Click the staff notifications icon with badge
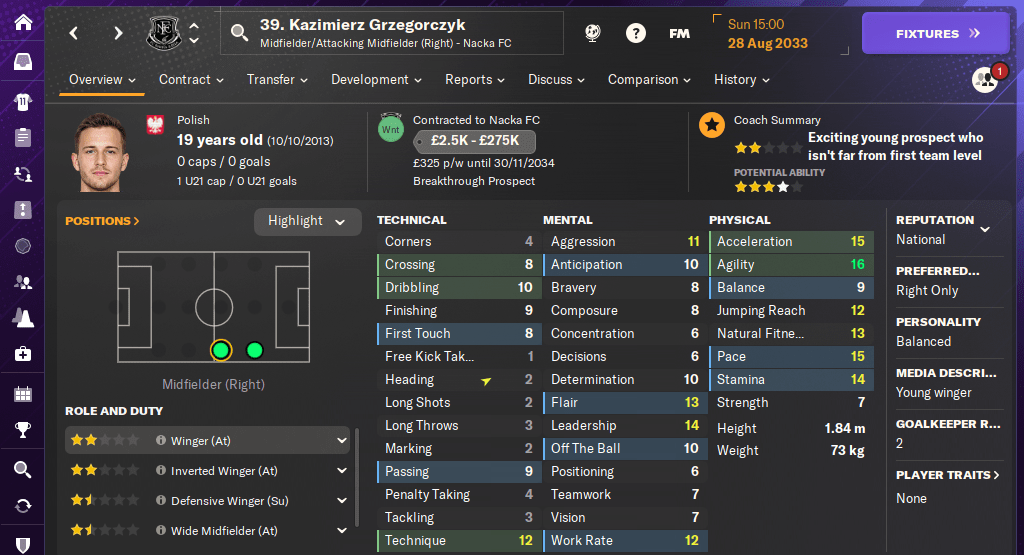The width and height of the screenshot is (1024, 555). click(986, 79)
